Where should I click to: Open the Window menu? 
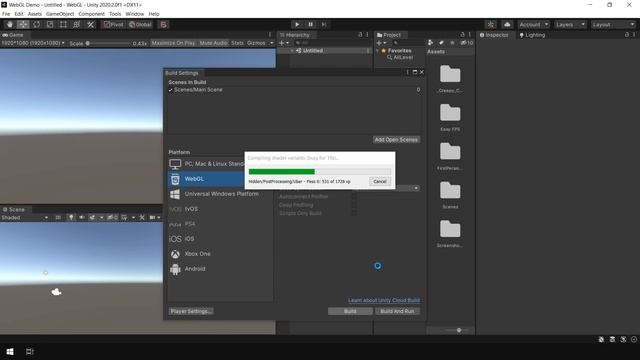[135, 14]
